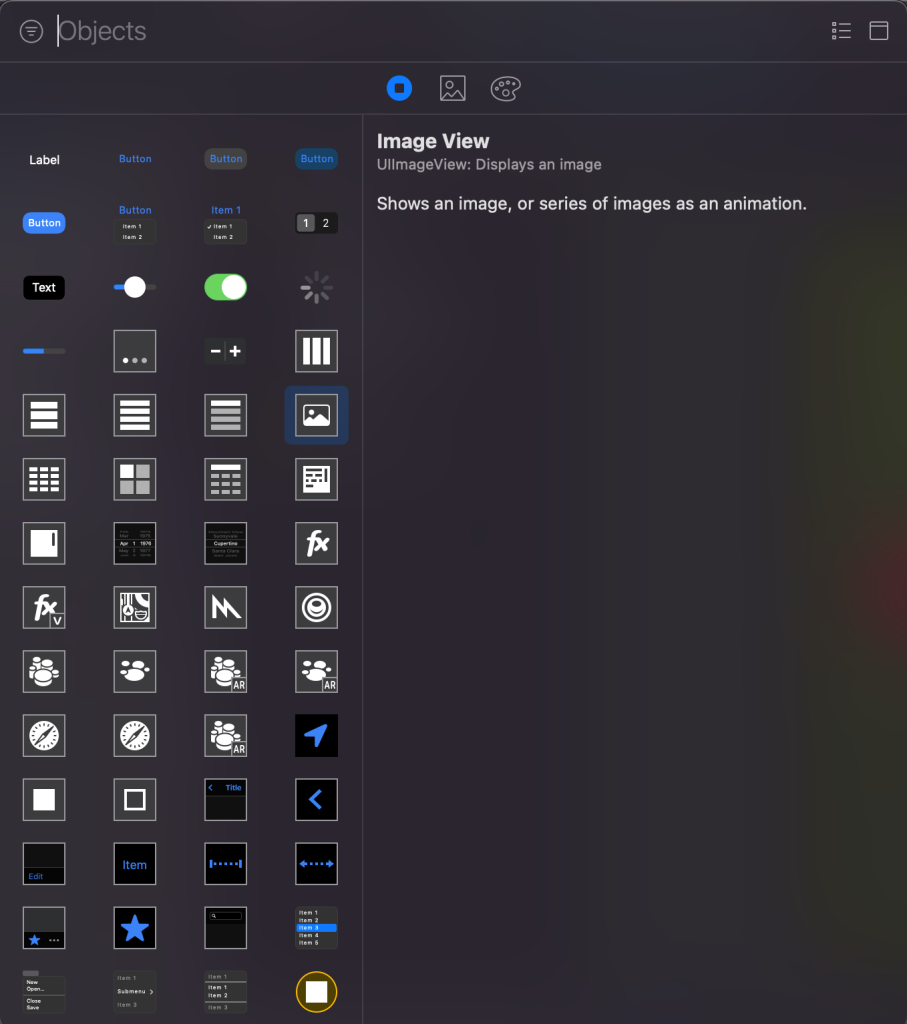Switch to the image media library tab

(x=453, y=88)
